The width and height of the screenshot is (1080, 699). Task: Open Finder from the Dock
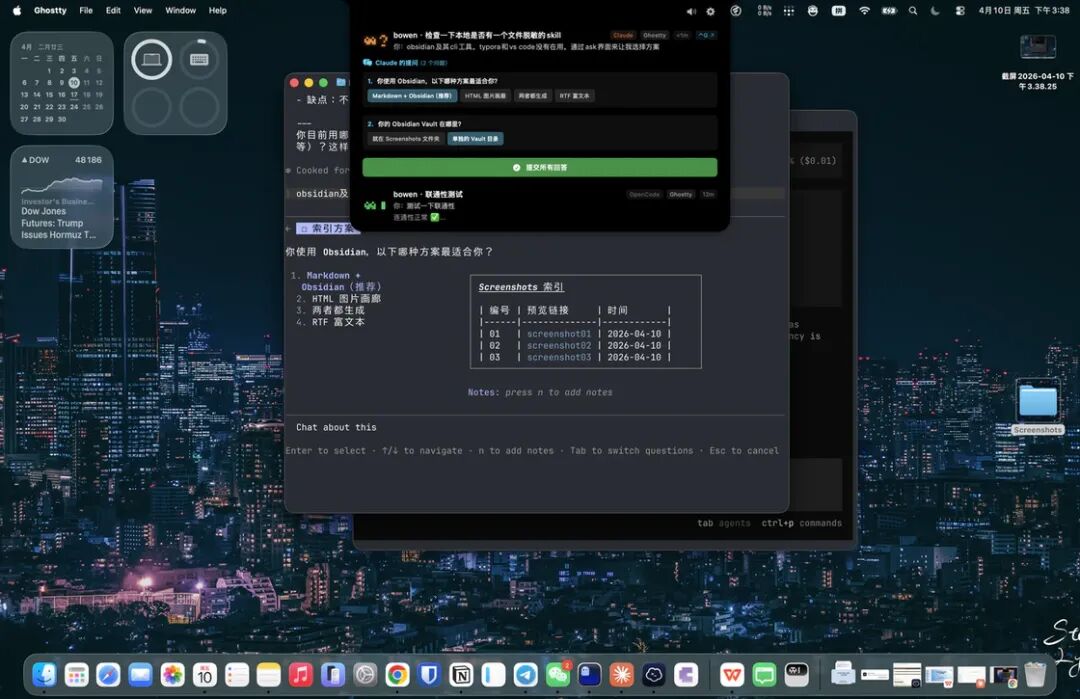tap(44, 675)
